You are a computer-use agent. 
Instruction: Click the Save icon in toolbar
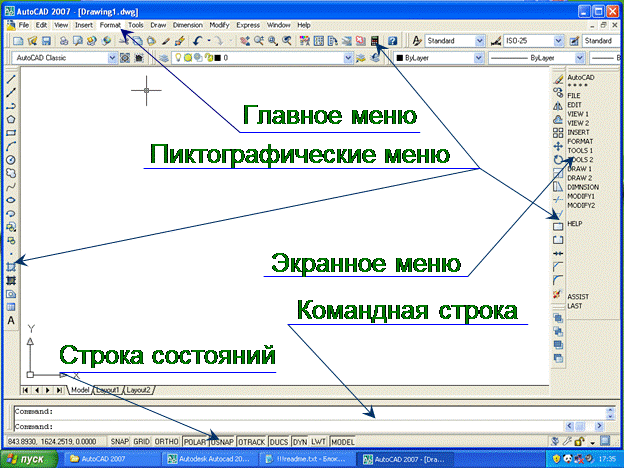click(x=46, y=41)
